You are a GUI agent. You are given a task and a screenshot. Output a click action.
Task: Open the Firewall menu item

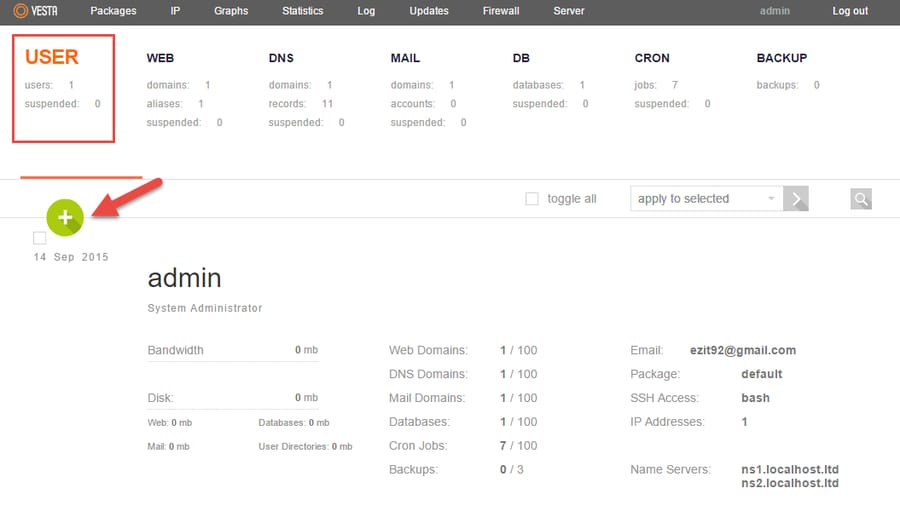pyautogui.click(x=501, y=11)
